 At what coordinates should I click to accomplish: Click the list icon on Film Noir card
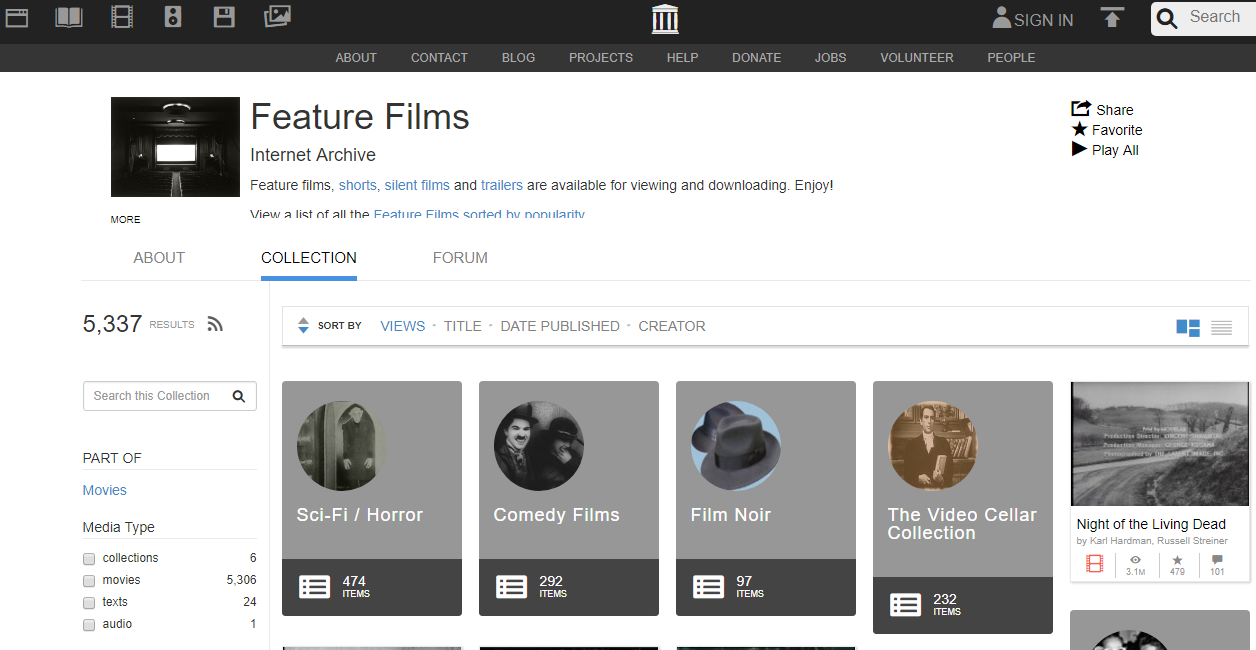point(708,587)
